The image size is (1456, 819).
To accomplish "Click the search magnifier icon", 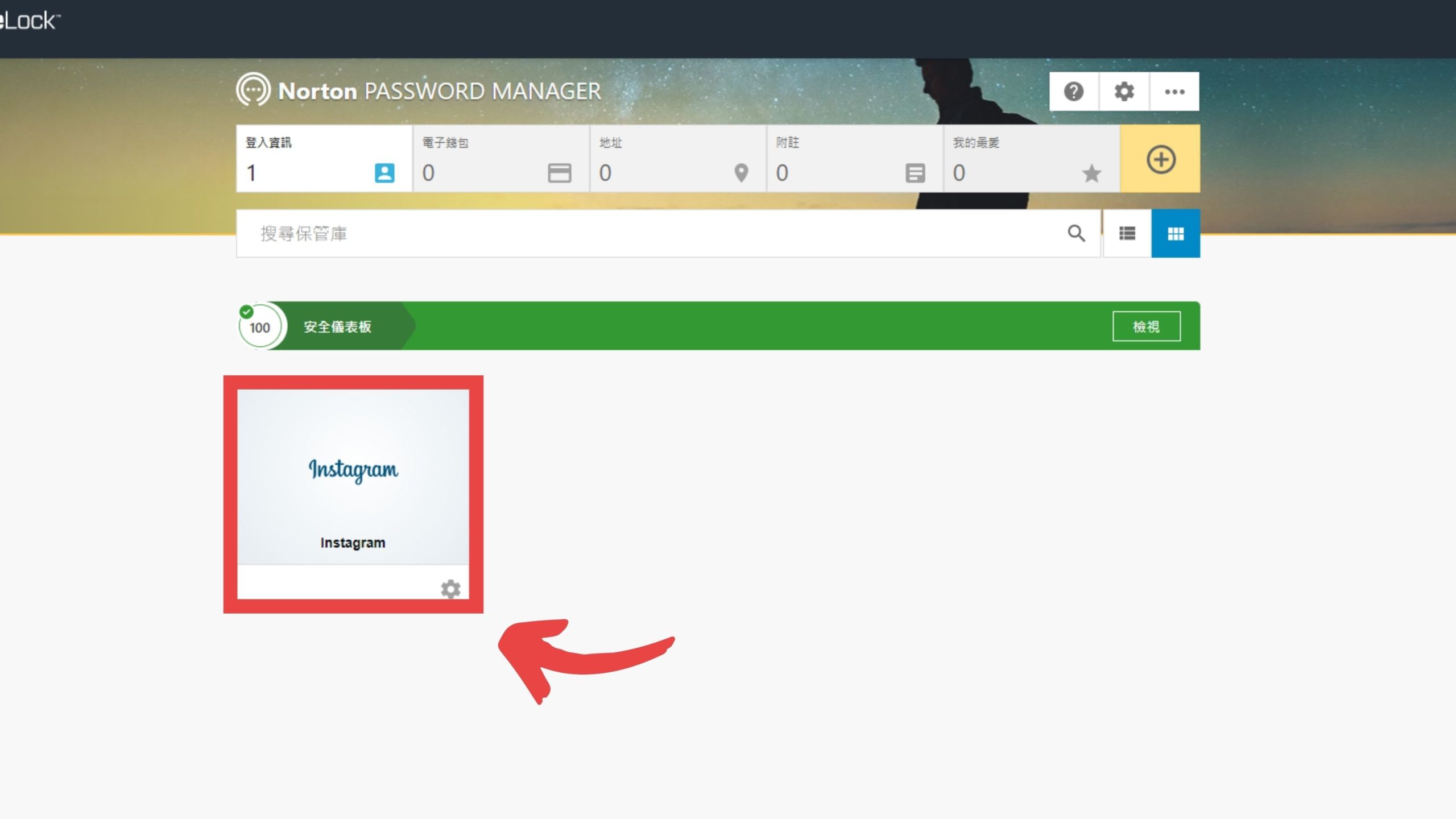I will [x=1076, y=233].
